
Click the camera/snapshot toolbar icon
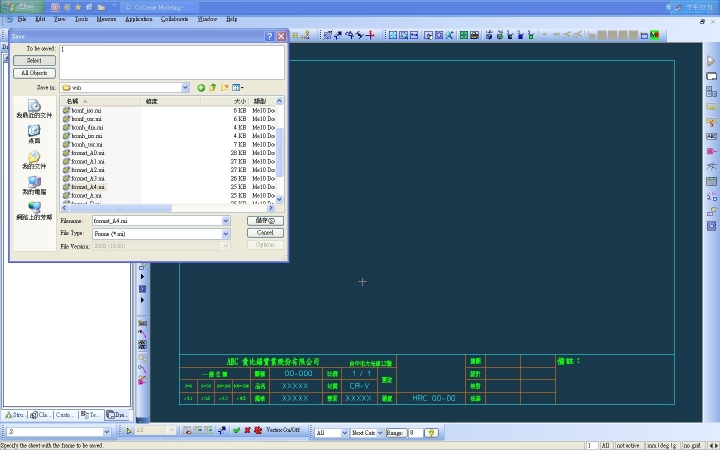[474, 35]
